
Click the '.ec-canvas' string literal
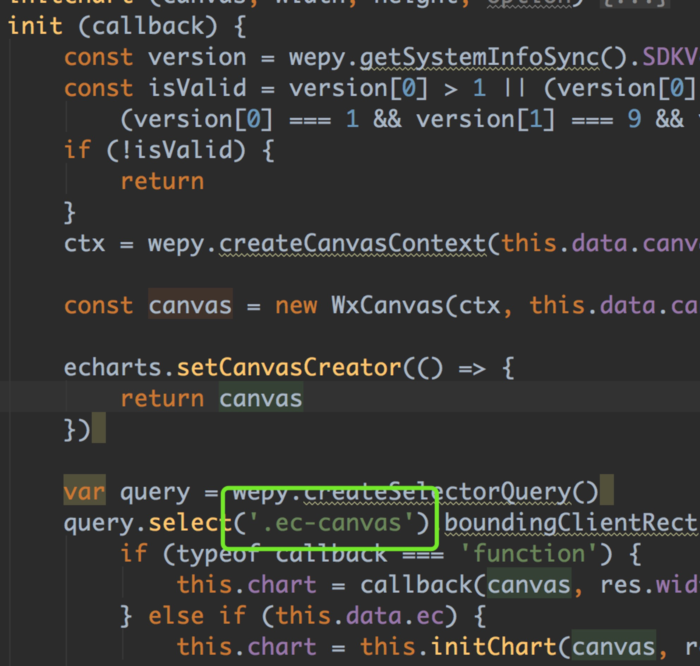331,523
